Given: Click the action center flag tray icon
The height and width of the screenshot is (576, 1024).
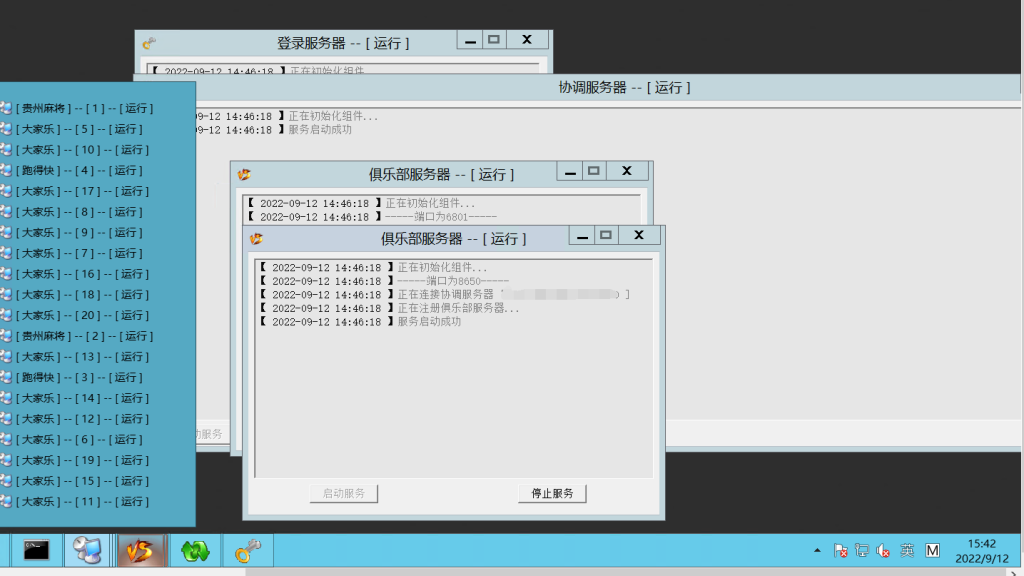Looking at the screenshot, I should [841, 551].
